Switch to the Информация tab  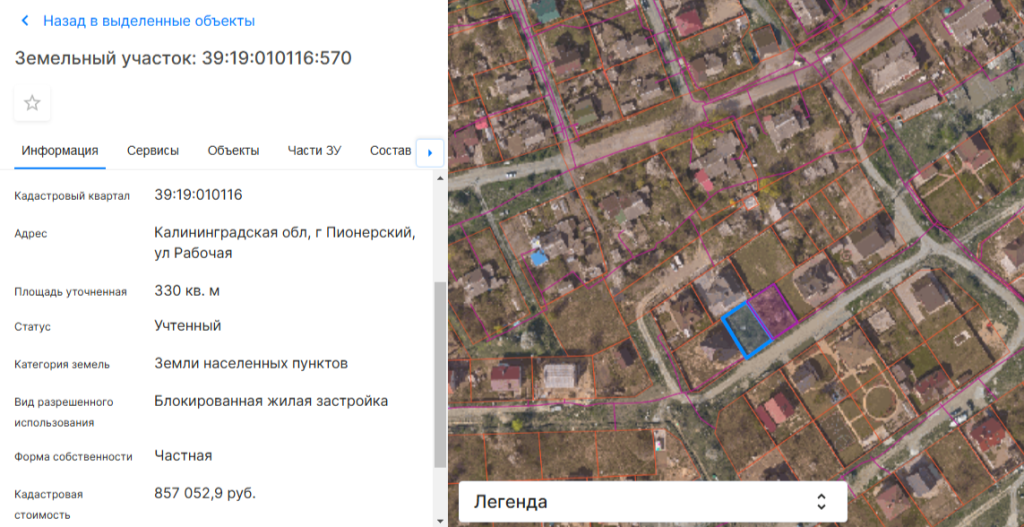tap(60, 151)
